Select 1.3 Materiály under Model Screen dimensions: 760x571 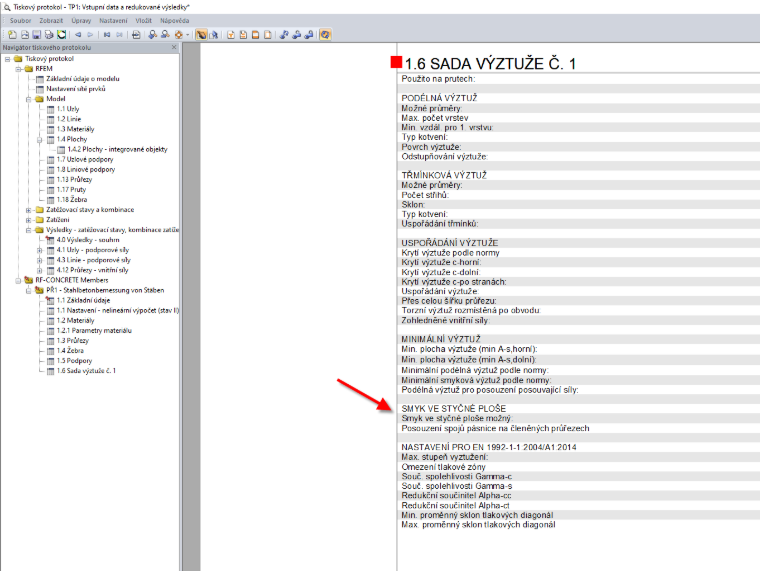pyautogui.click(x=76, y=129)
